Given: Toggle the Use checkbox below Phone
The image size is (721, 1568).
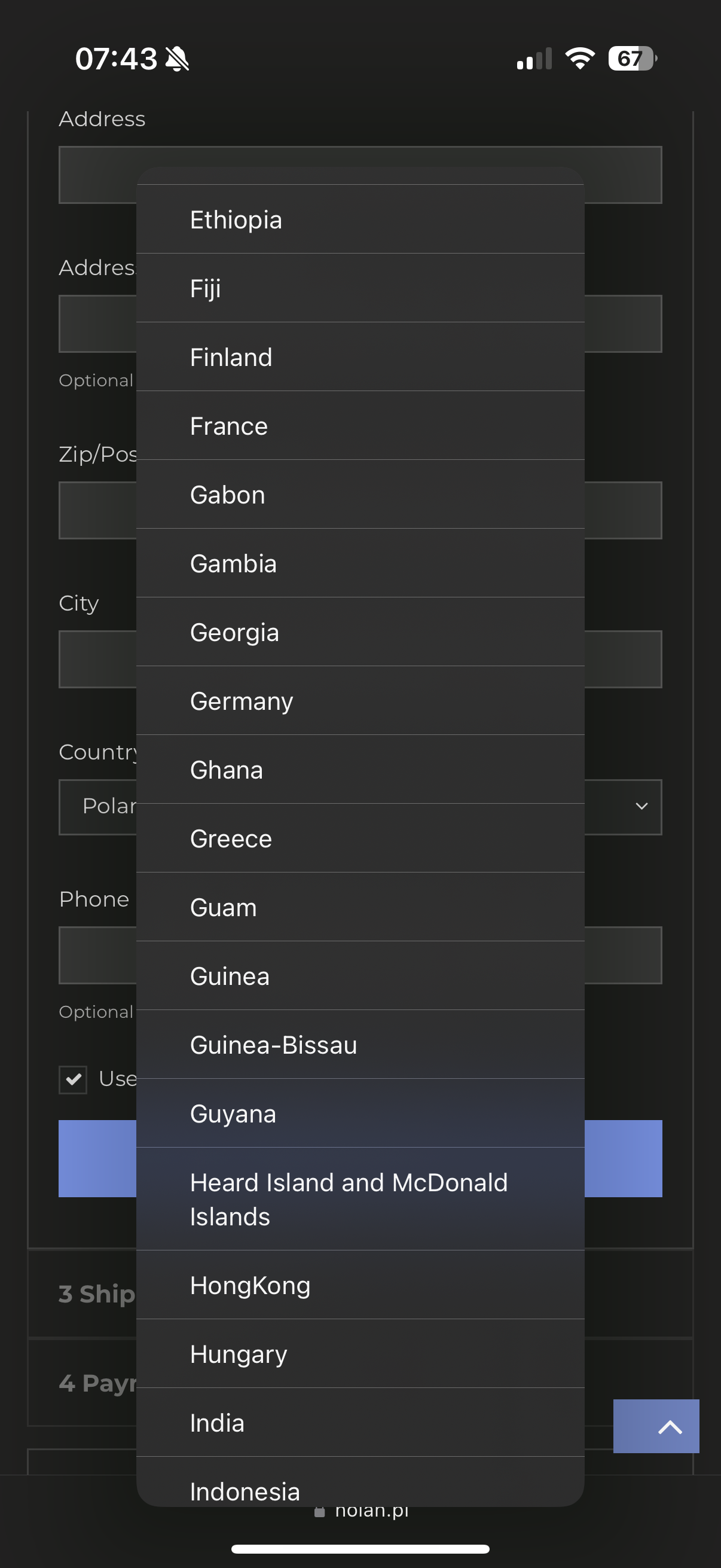Looking at the screenshot, I should (73, 1079).
